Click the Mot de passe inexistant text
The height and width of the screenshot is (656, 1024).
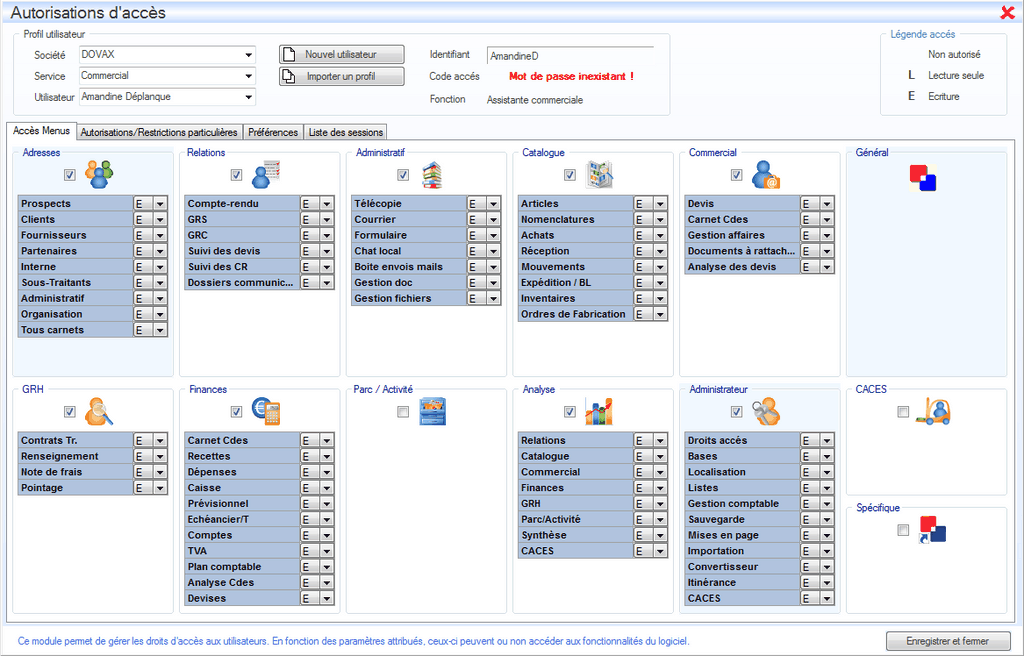(571, 76)
